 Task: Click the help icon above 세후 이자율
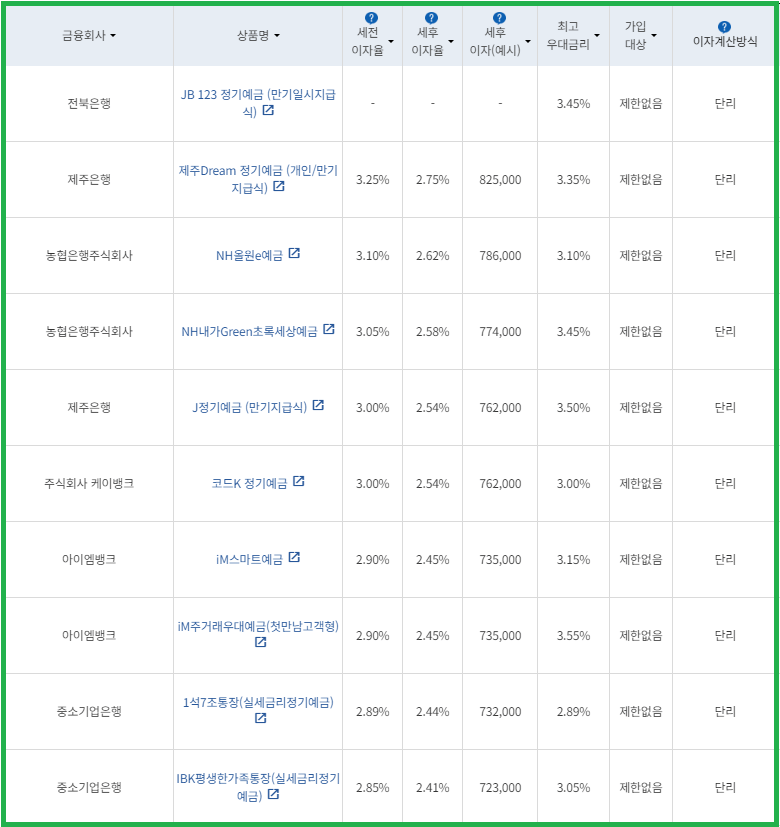tap(431, 18)
